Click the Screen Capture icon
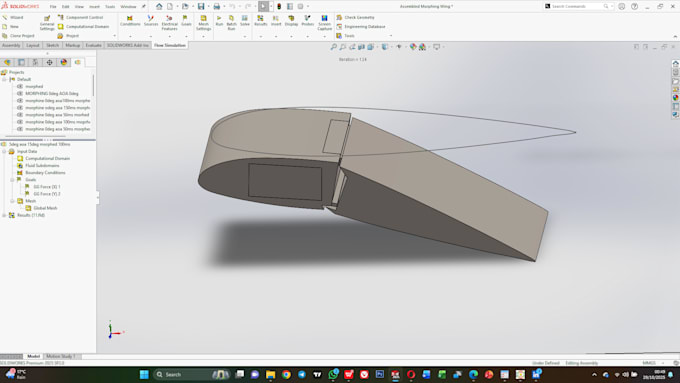The height and width of the screenshot is (383, 680). [x=324, y=22]
